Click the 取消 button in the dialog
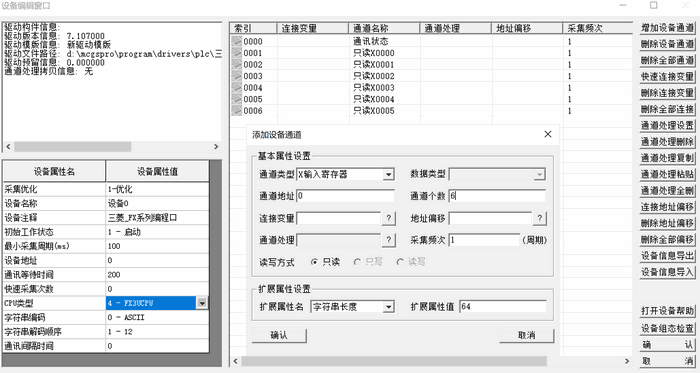Viewport: 700px width, 373px height. pyautogui.click(x=526, y=336)
